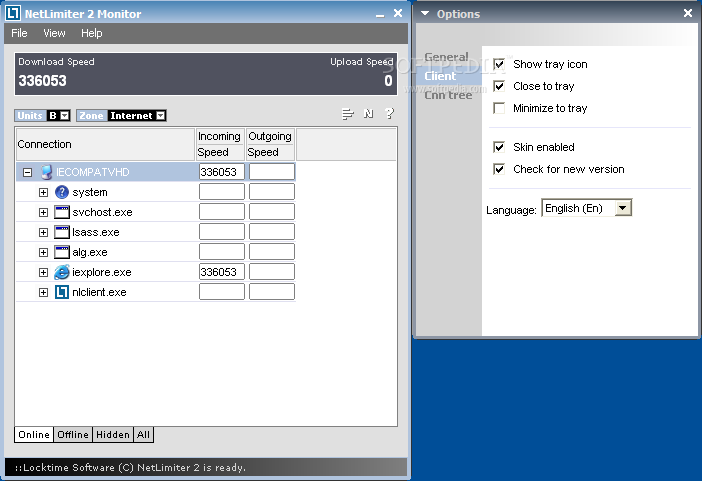
Task: Expand the svchost.exe tree node
Action: coord(43,212)
